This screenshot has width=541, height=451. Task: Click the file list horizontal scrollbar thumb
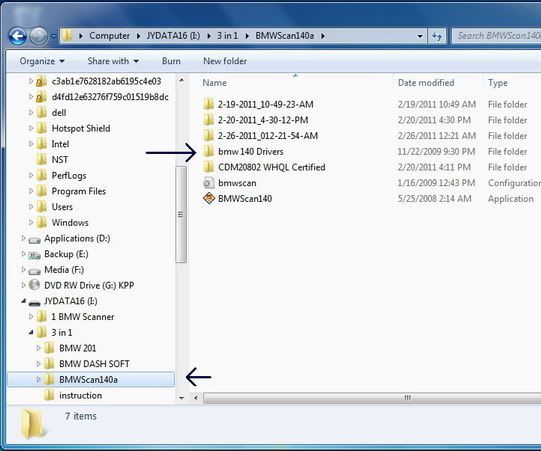point(372,398)
